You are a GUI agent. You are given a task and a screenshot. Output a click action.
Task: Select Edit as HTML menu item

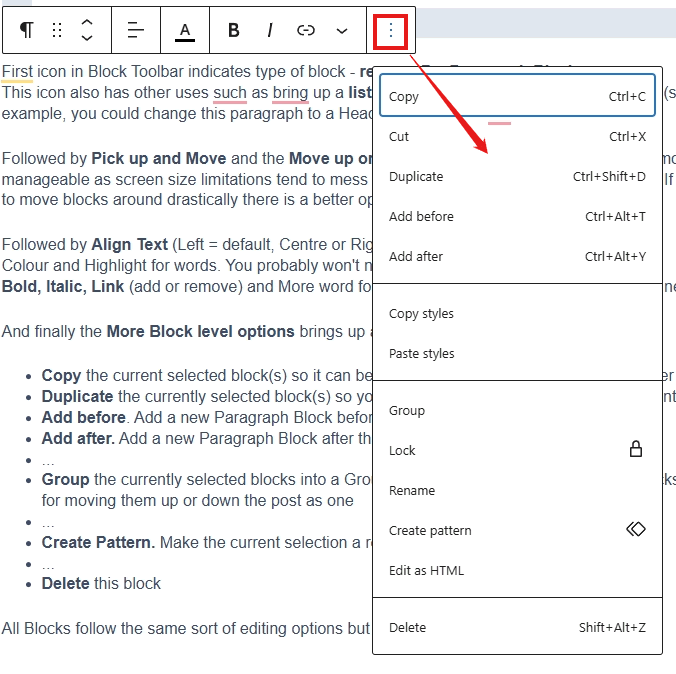517,571
